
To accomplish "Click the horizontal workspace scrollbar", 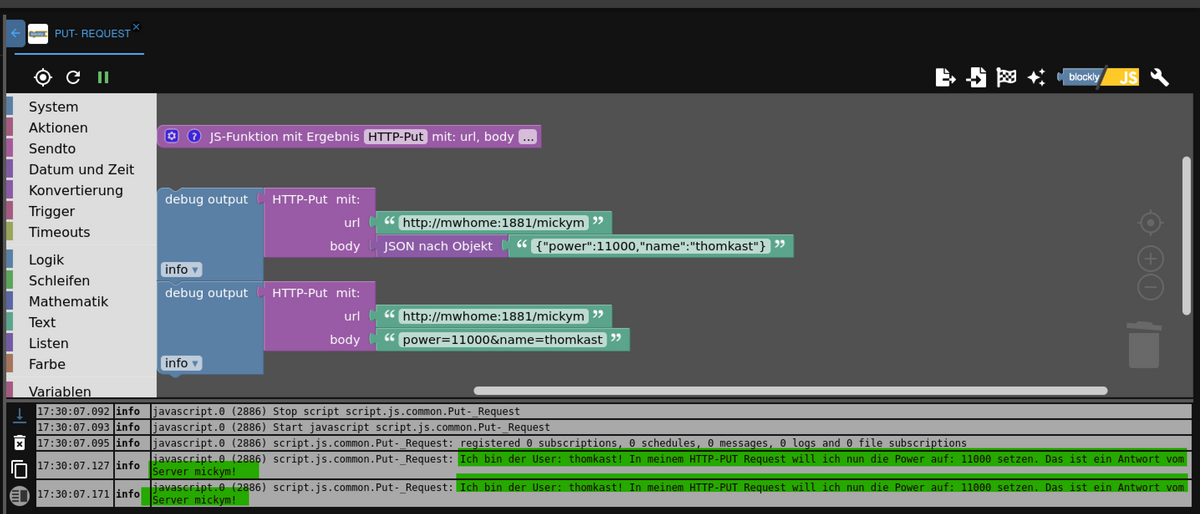I will (x=790, y=390).
